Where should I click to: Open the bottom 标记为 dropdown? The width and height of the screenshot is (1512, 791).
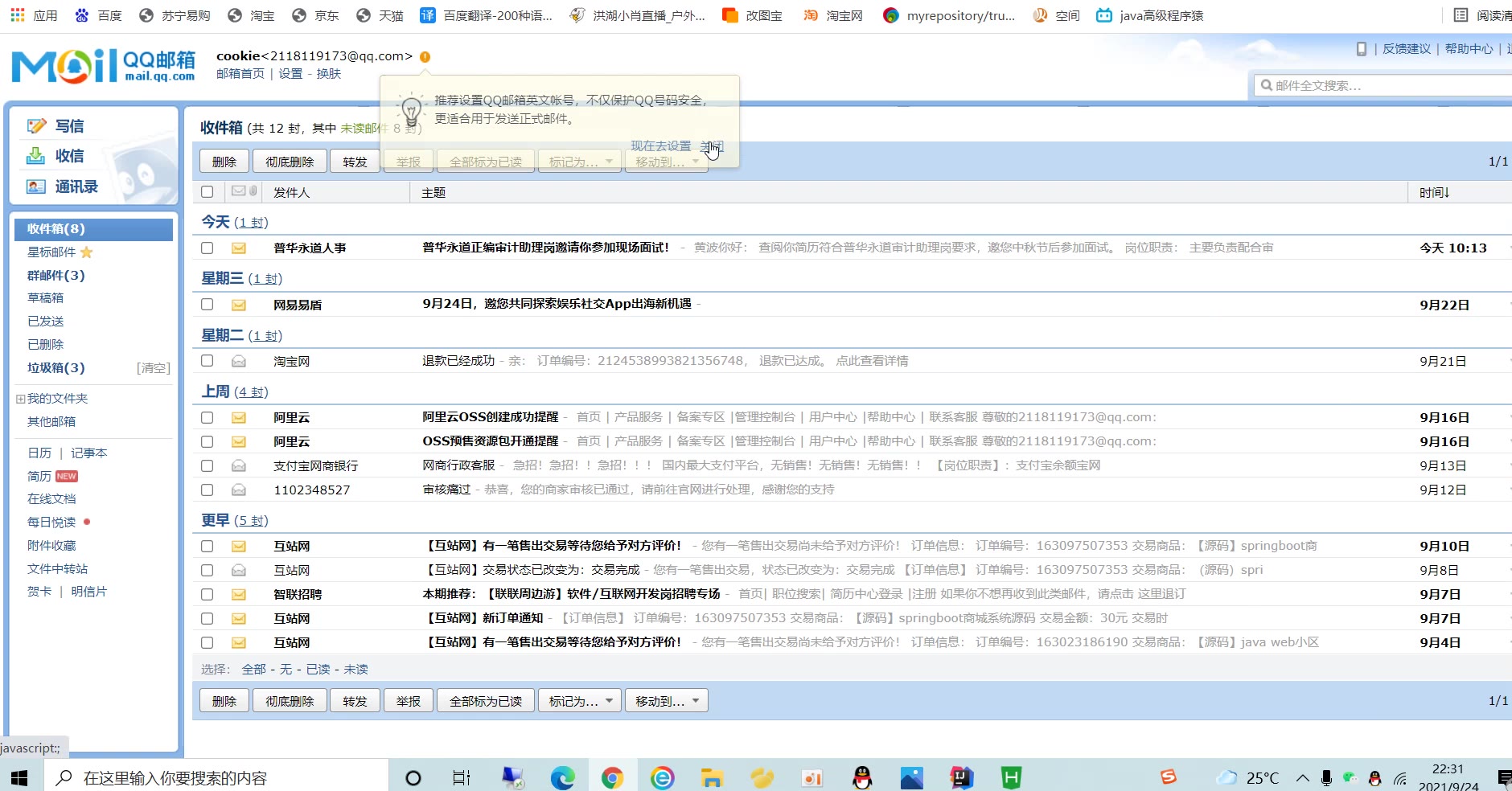click(x=580, y=701)
